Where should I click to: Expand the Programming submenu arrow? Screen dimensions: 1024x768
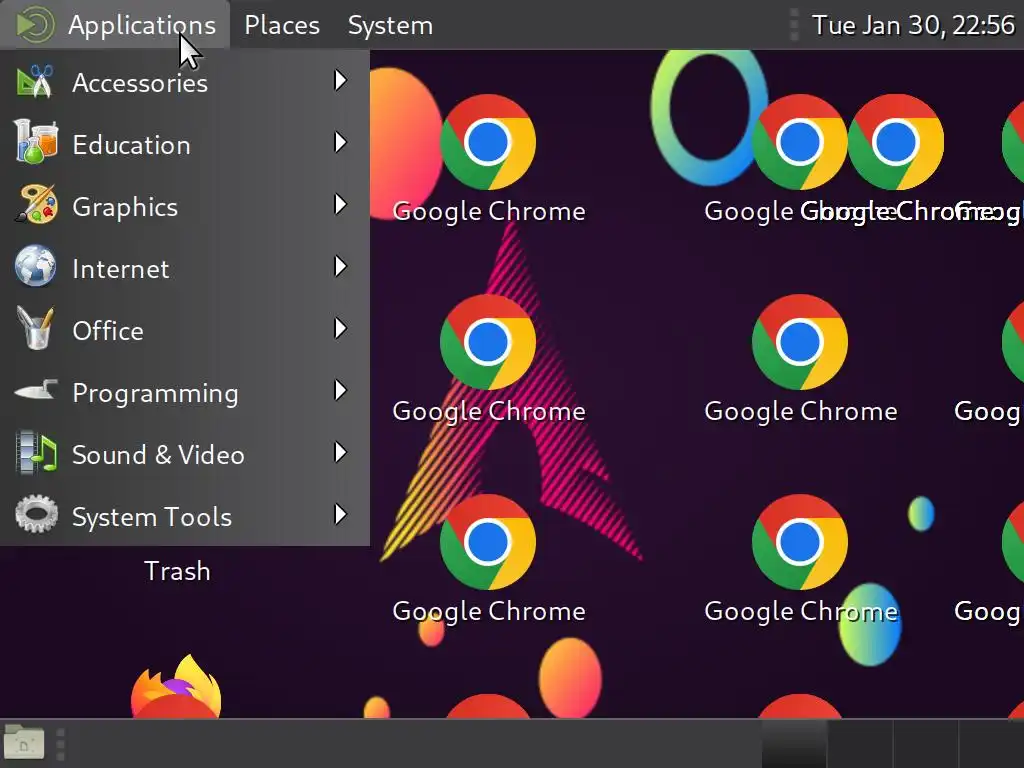(340, 391)
